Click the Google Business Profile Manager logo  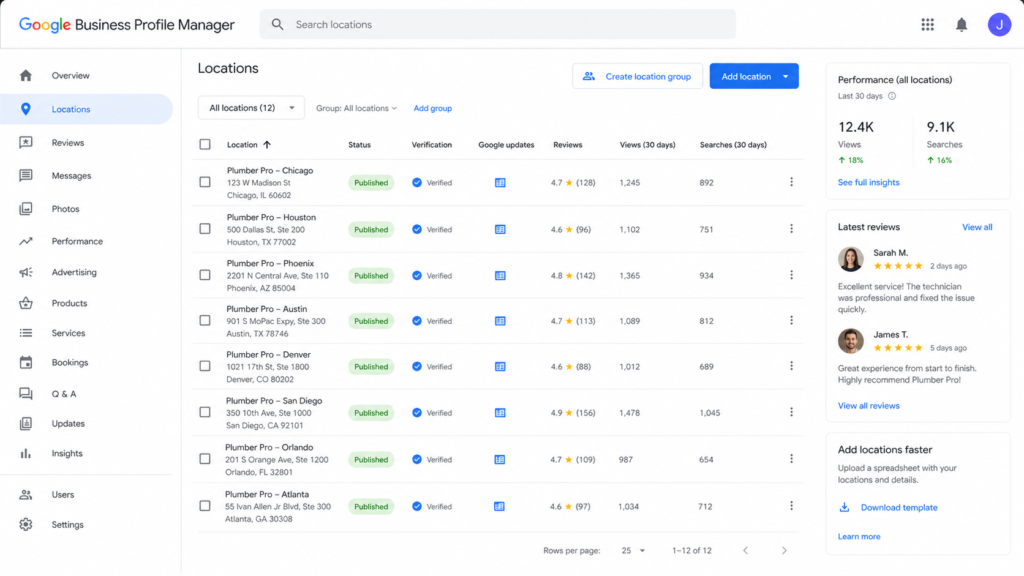126,25
